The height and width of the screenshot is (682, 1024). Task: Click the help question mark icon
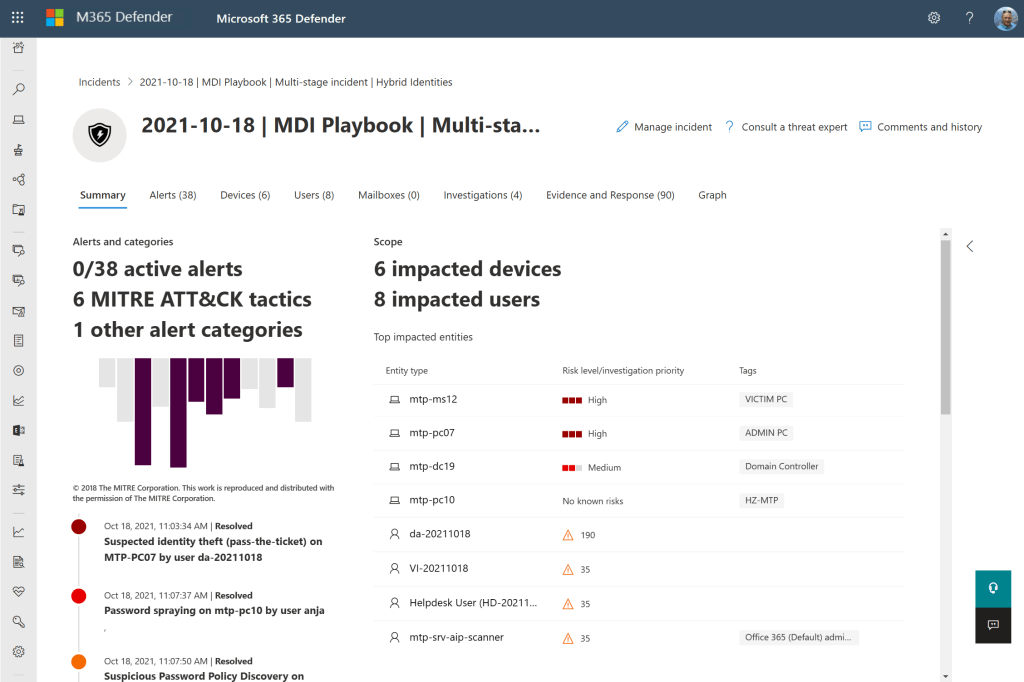coord(969,18)
